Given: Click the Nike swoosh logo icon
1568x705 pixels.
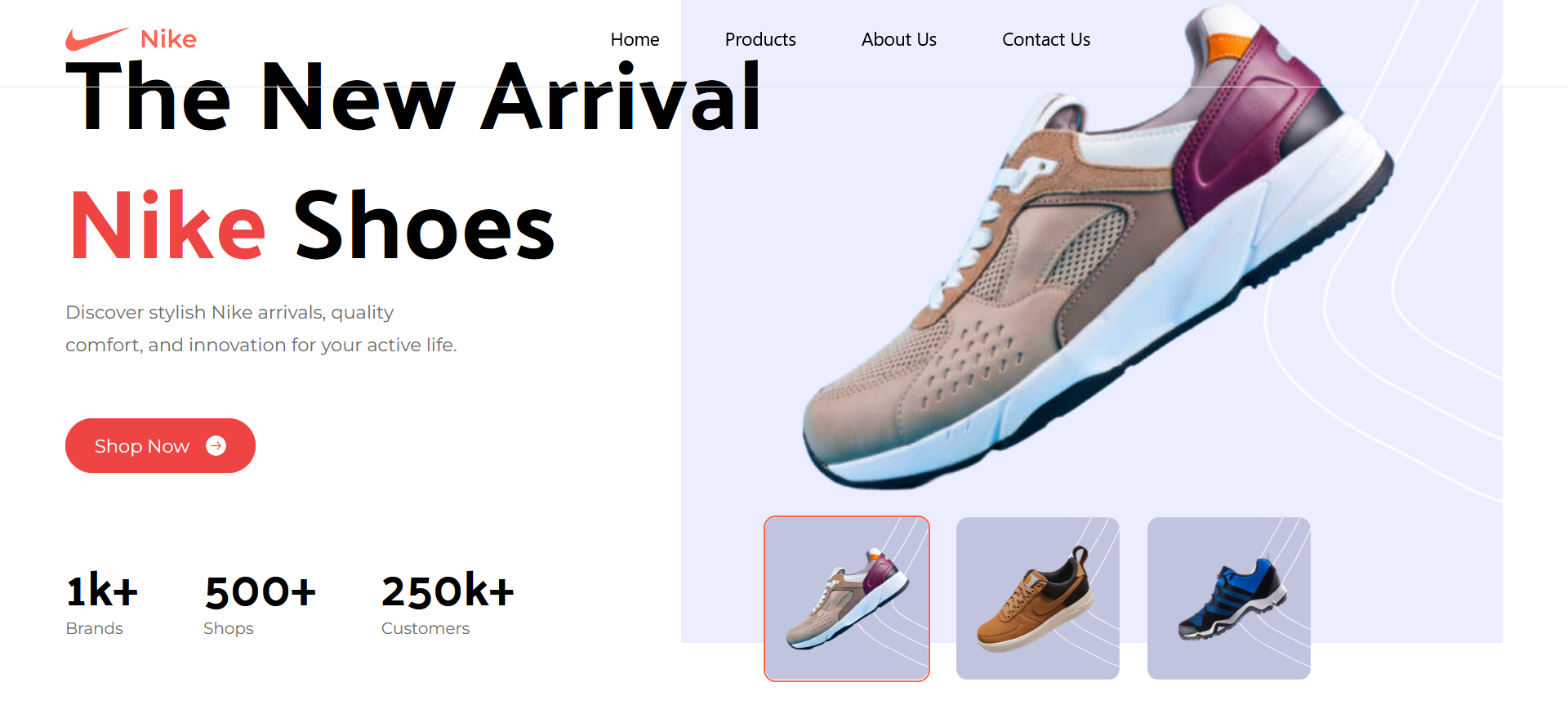Looking at the screenshot, I should [97, 38].
